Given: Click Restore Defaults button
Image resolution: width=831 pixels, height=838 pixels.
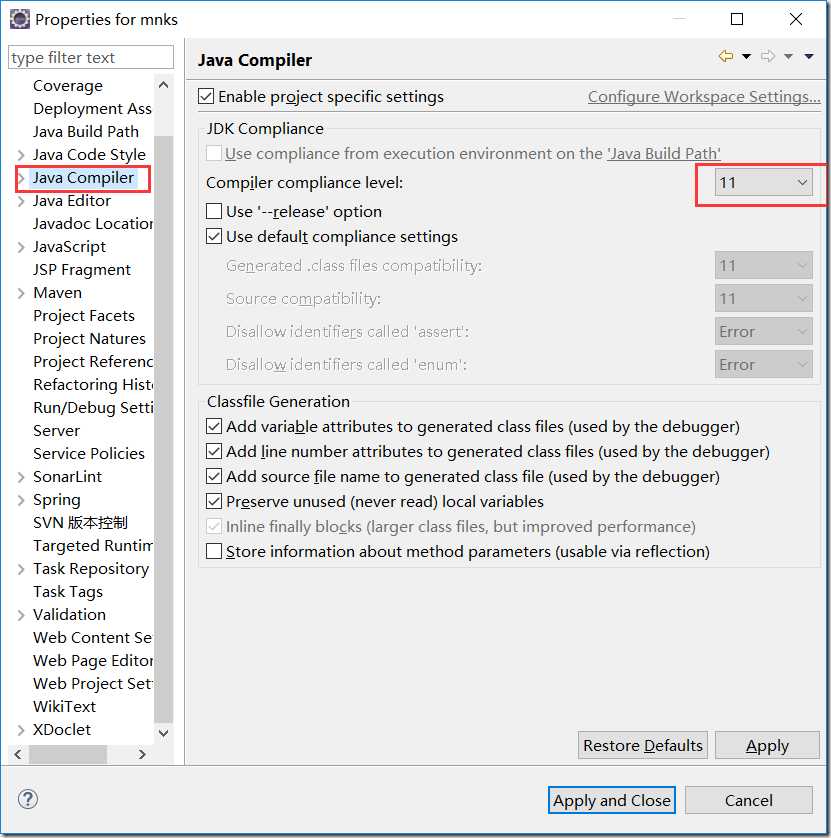Looking at the screenshot, I should (642, 745).
